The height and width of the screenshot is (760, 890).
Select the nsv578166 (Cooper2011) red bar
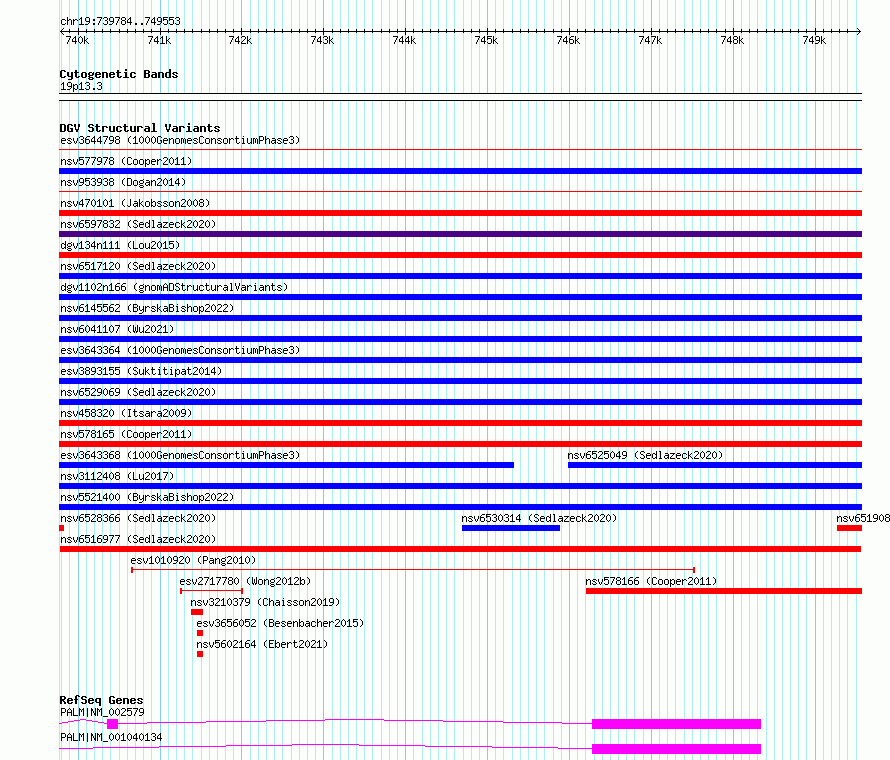tap(724, 591)
